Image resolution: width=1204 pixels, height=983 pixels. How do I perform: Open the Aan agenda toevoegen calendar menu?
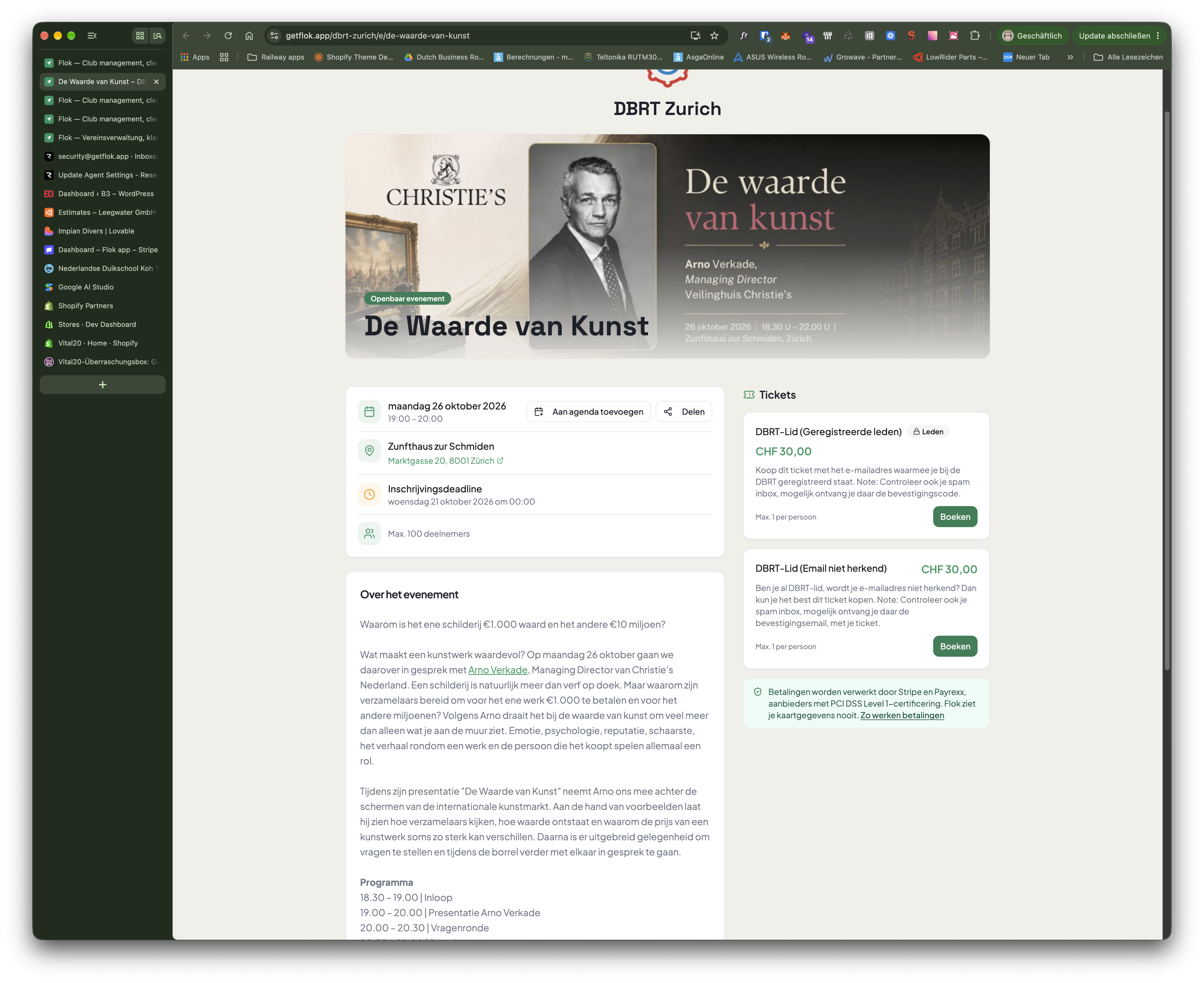click(x=589, y=412)
